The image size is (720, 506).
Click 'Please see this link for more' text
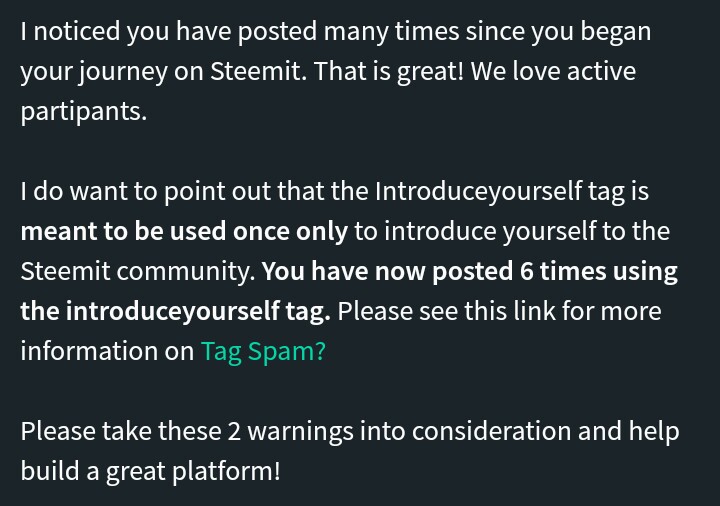pyautogui.click(x=500, y=311)
